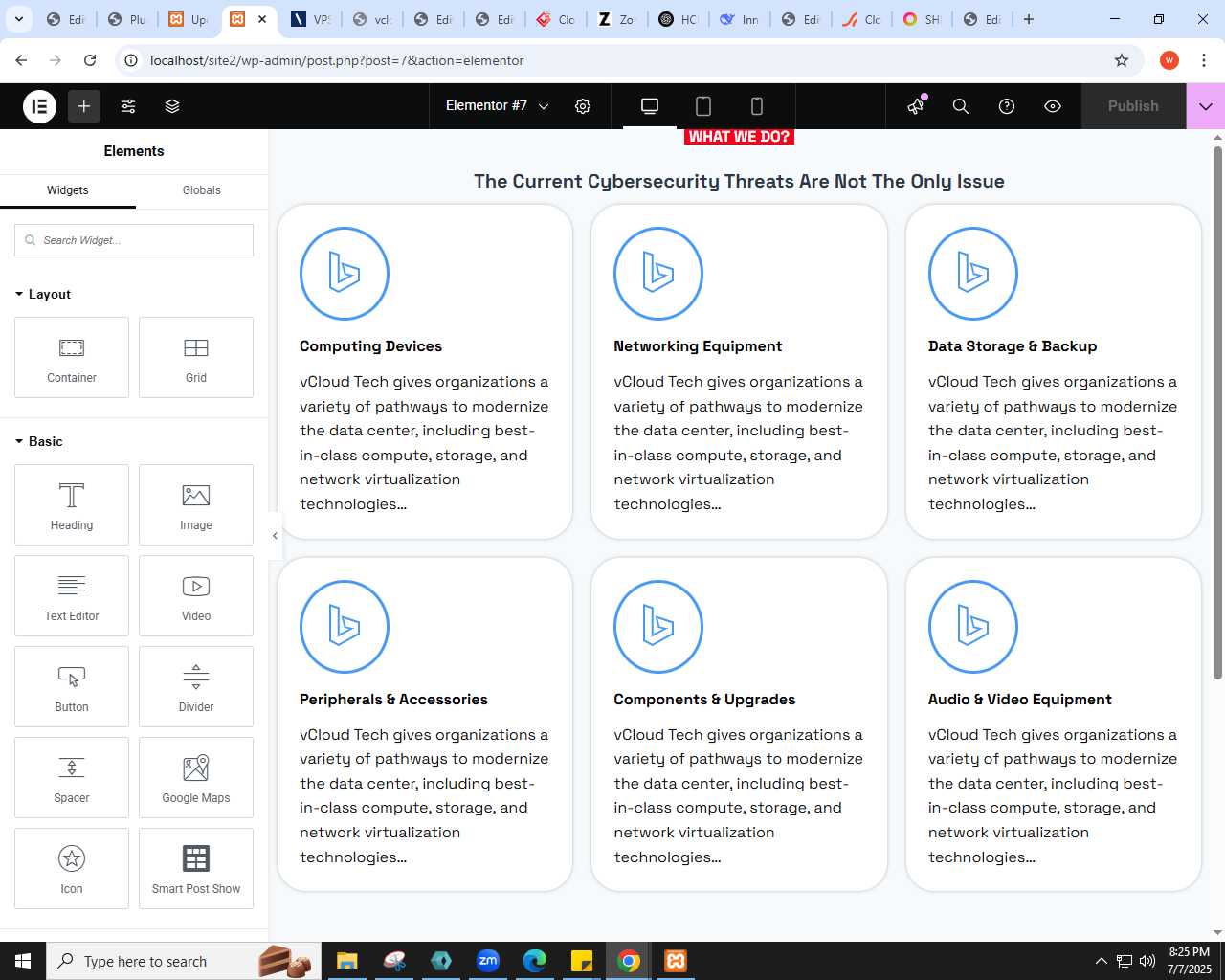Reload the page in Chrome
The image size is (1225, 980).
90,60
